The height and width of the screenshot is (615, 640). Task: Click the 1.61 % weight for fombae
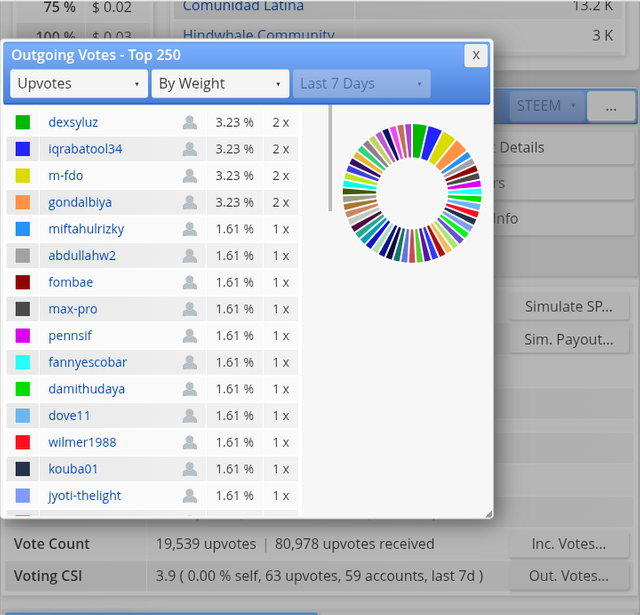click(234, 282)
